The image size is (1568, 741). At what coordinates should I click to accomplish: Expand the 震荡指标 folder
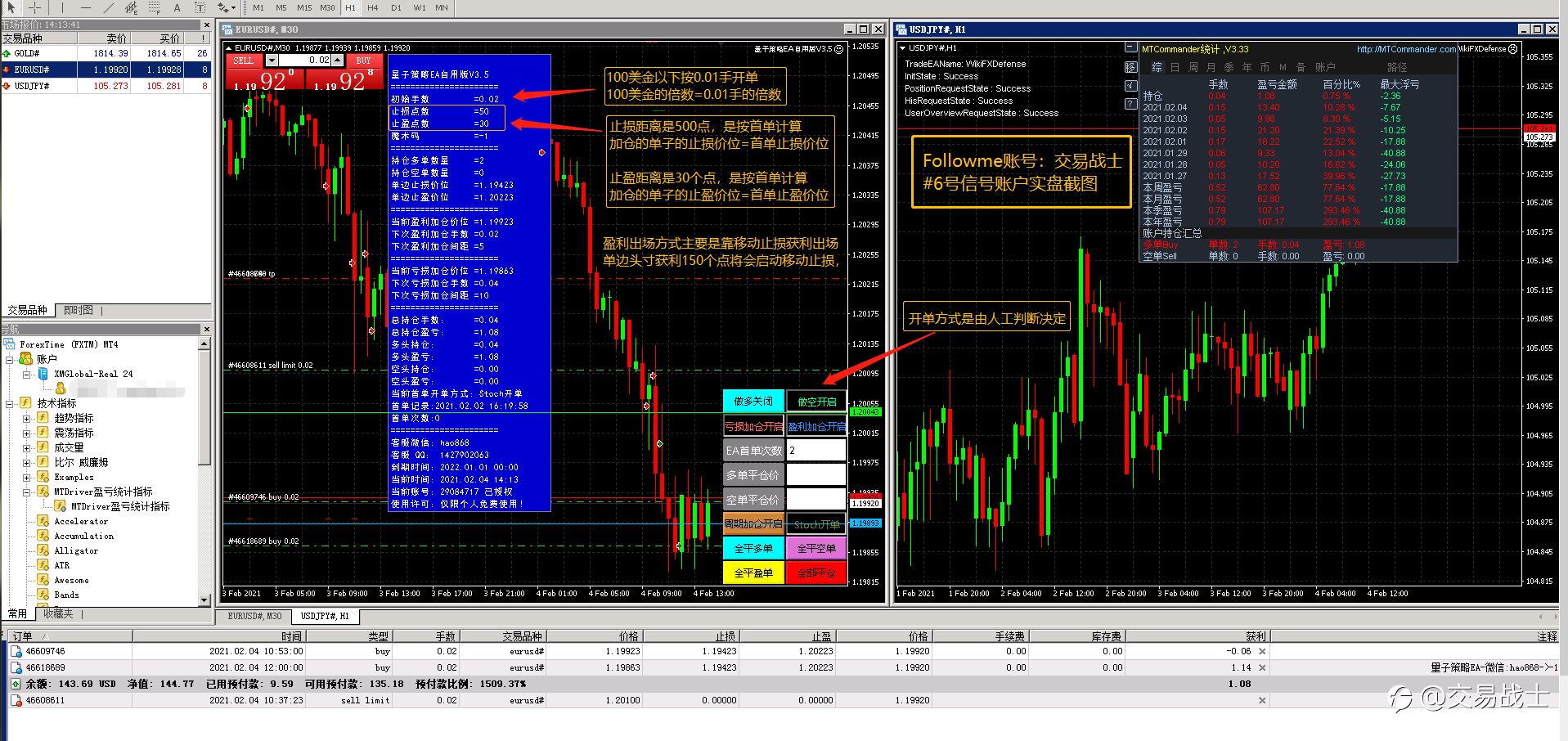(26, 433)
